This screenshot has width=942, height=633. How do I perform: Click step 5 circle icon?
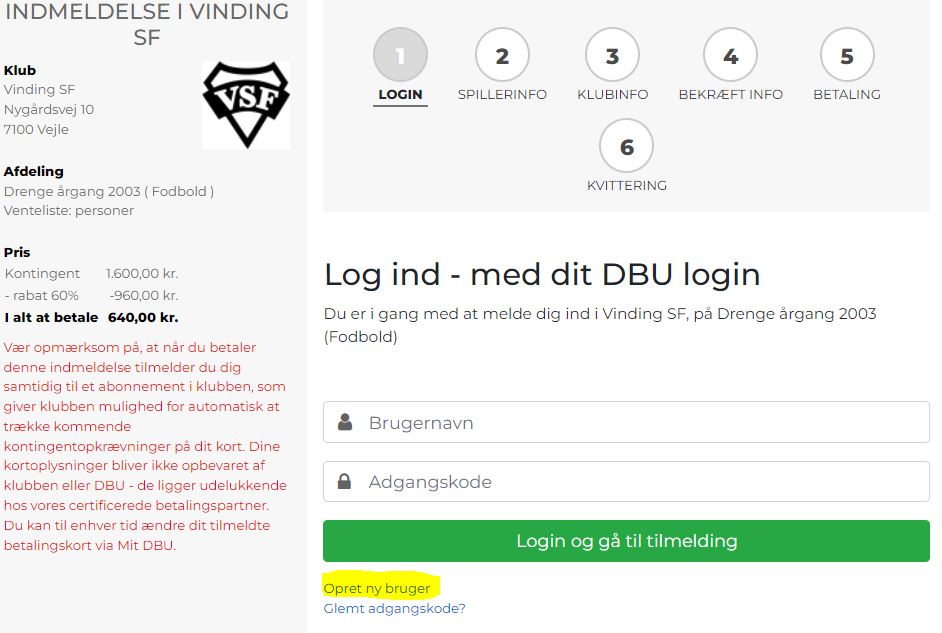[847, 55]
